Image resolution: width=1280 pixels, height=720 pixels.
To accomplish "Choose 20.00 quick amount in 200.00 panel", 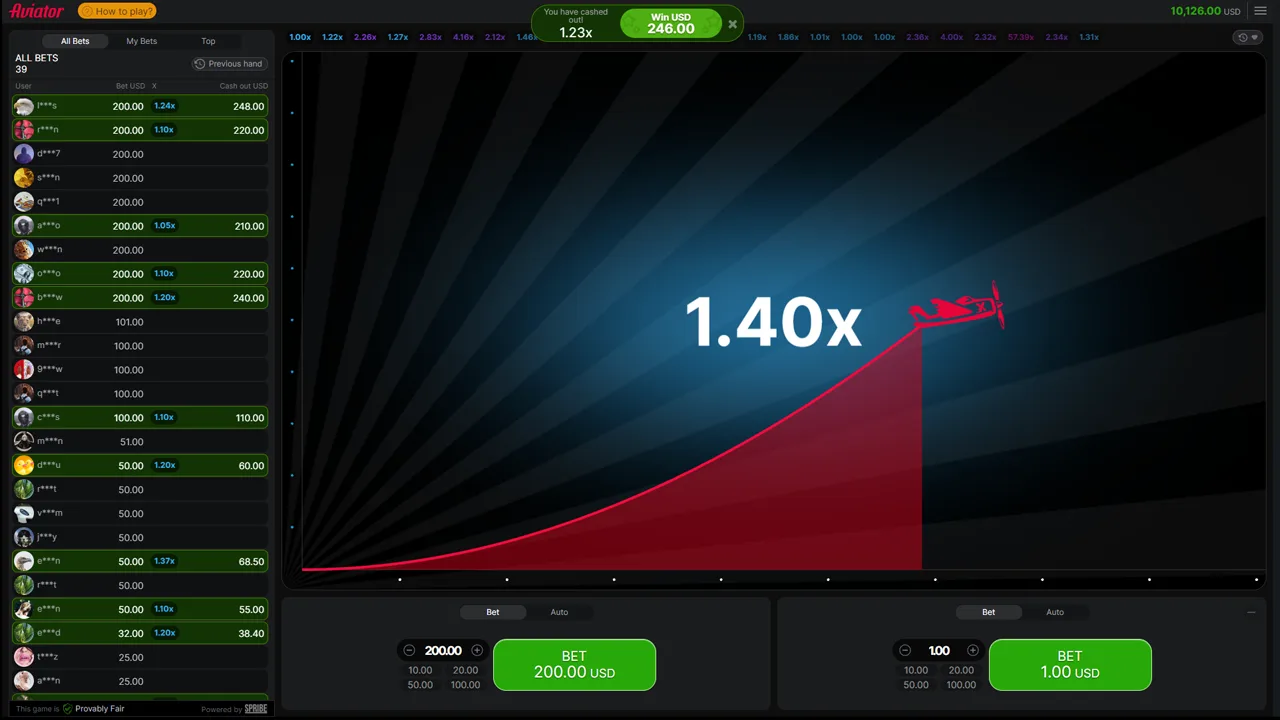I will tap(465, 670).
